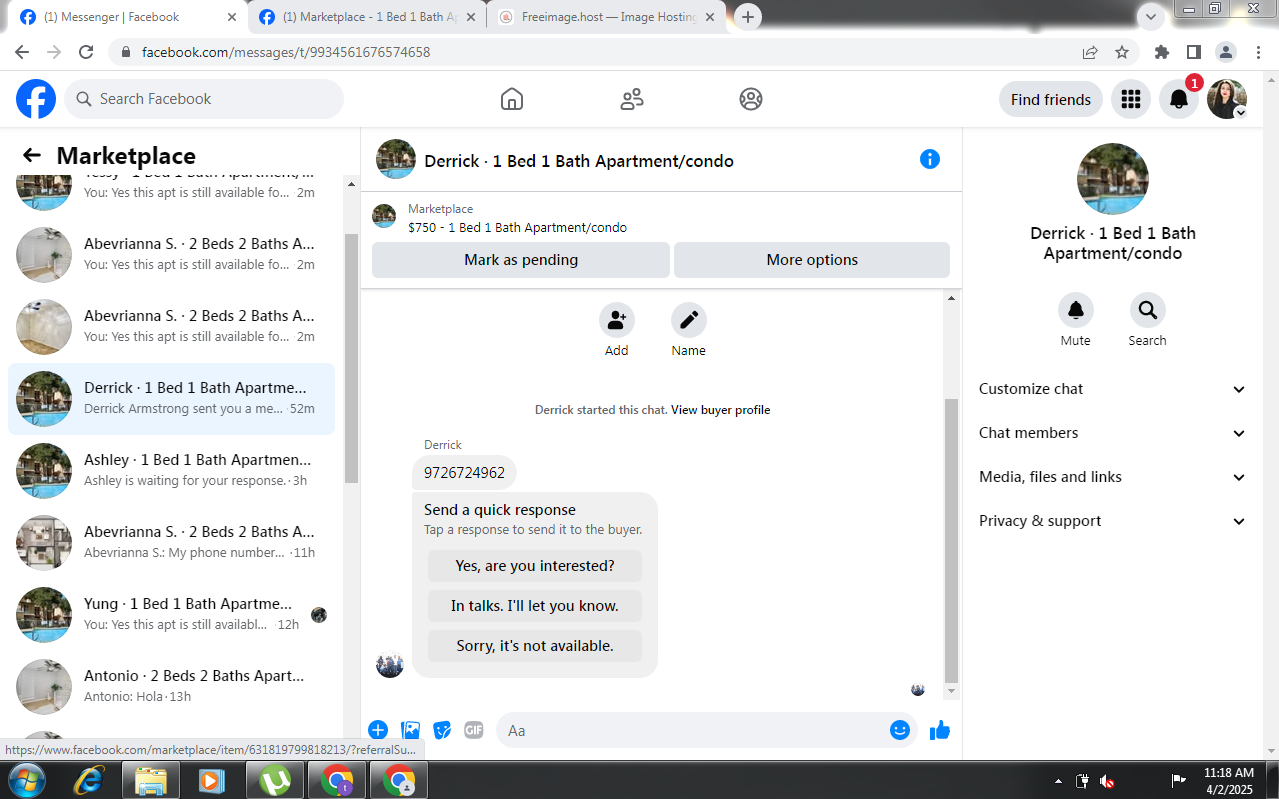
Task: Open Antonio 2 Beds 2 Baths conversation
Action: pos(172,687)
